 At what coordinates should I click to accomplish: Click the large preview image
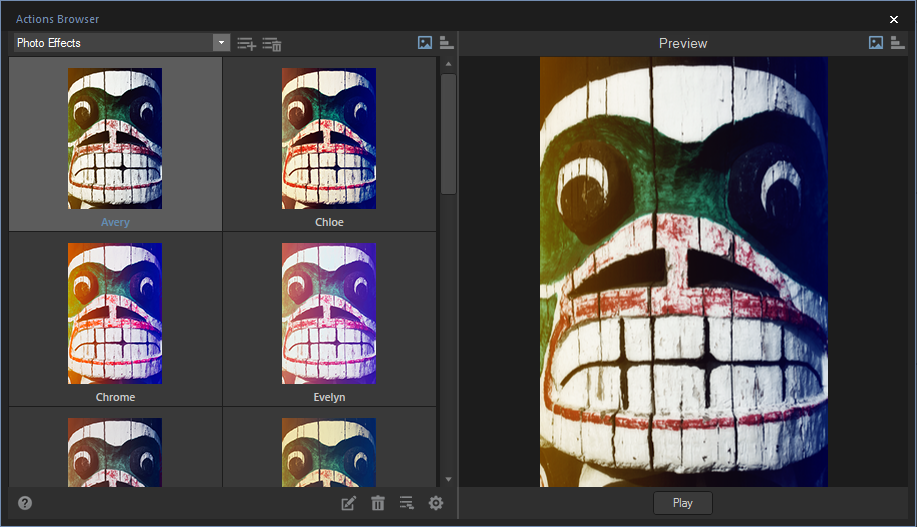point(684,272)
